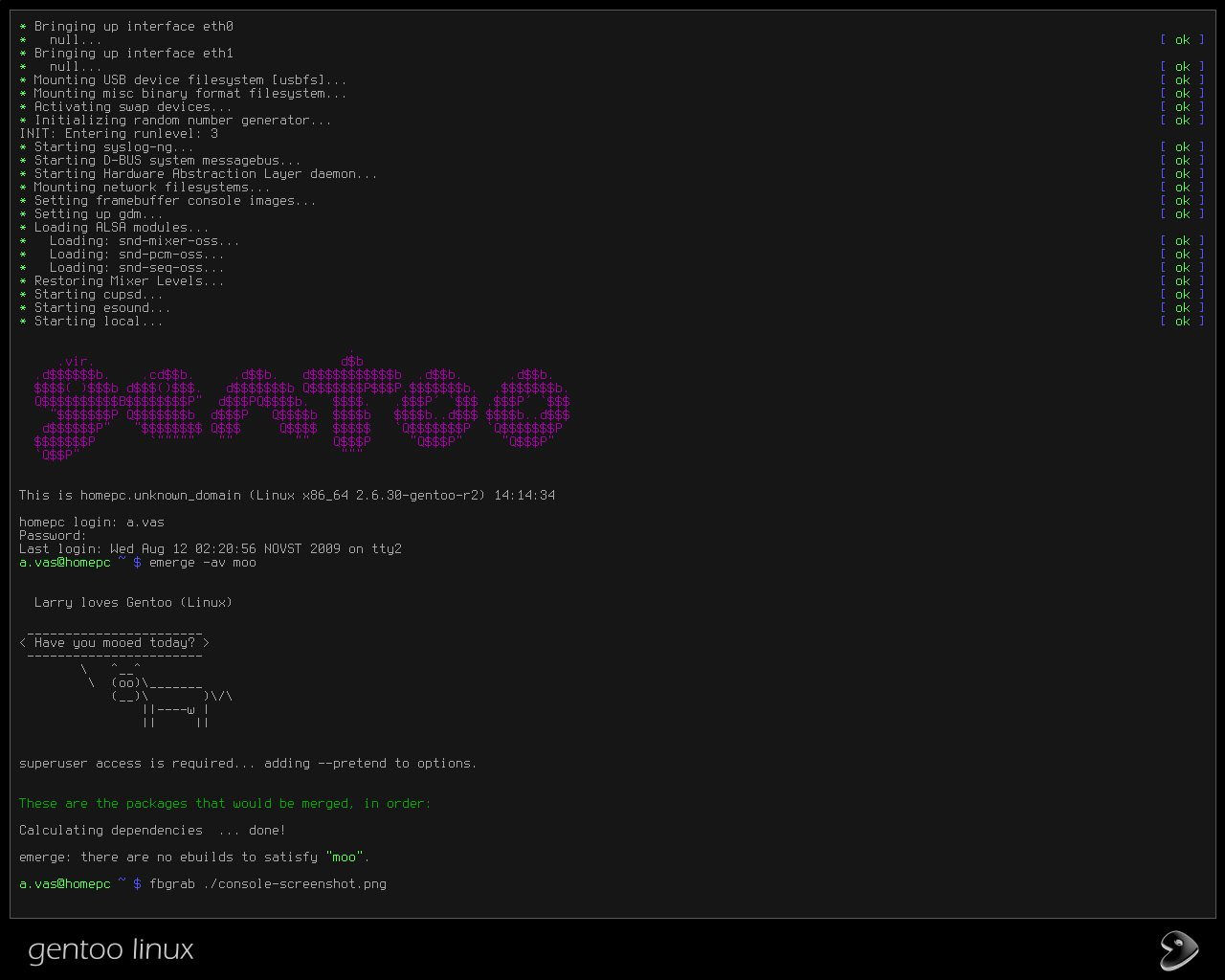The width and height of the screenshot is (1225, 980).
Task: Click 'Starting esound' line
Action: (x=96, y=308)
